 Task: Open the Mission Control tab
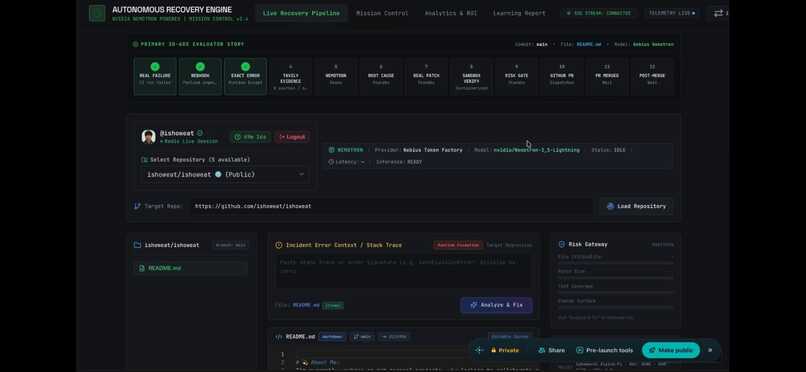pyautogui.click(x=382, y=13)
